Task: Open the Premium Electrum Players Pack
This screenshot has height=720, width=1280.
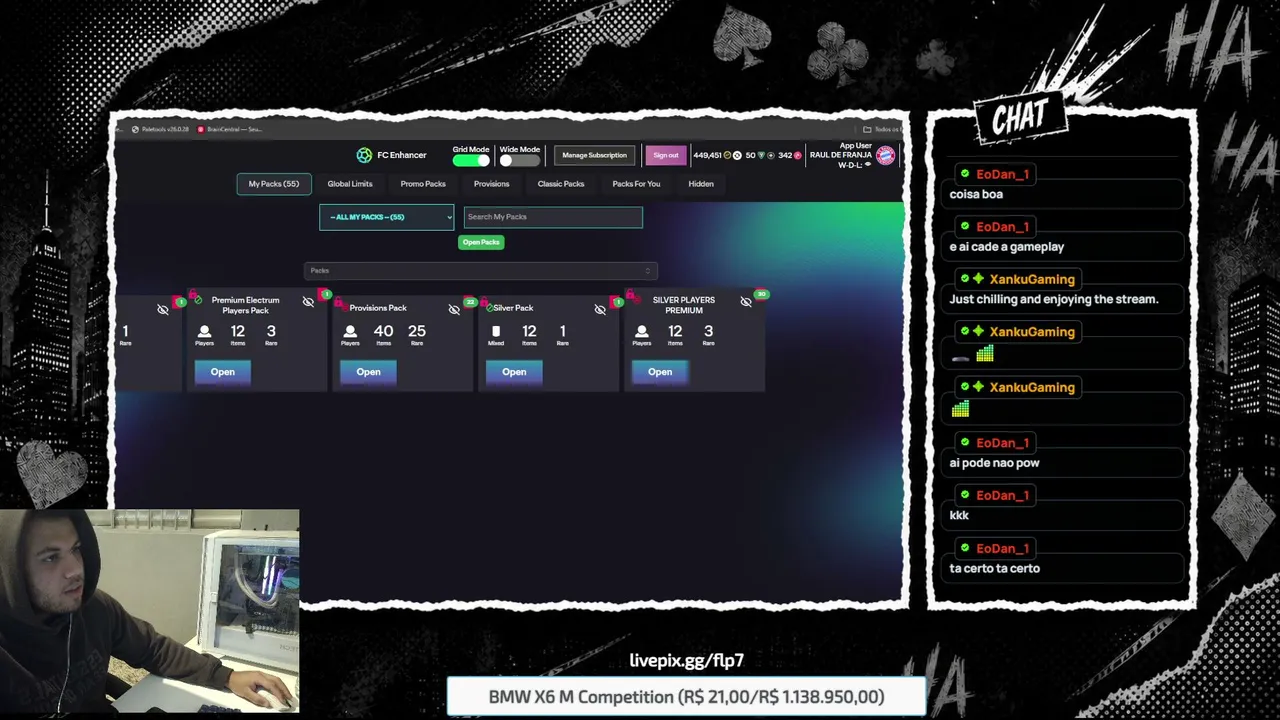Action: [223, 372]
